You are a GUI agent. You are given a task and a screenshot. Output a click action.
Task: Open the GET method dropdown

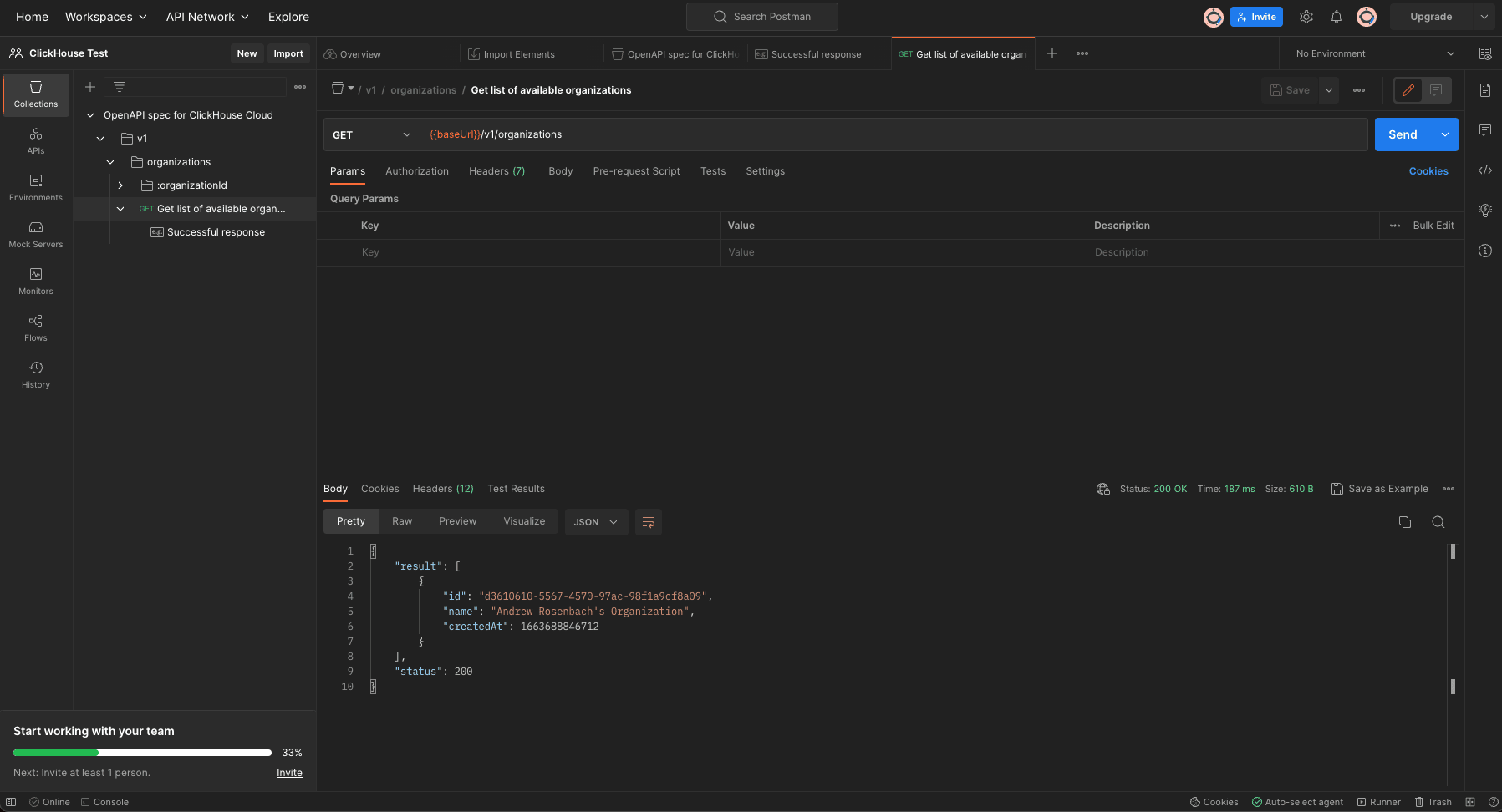pos(372,134)
